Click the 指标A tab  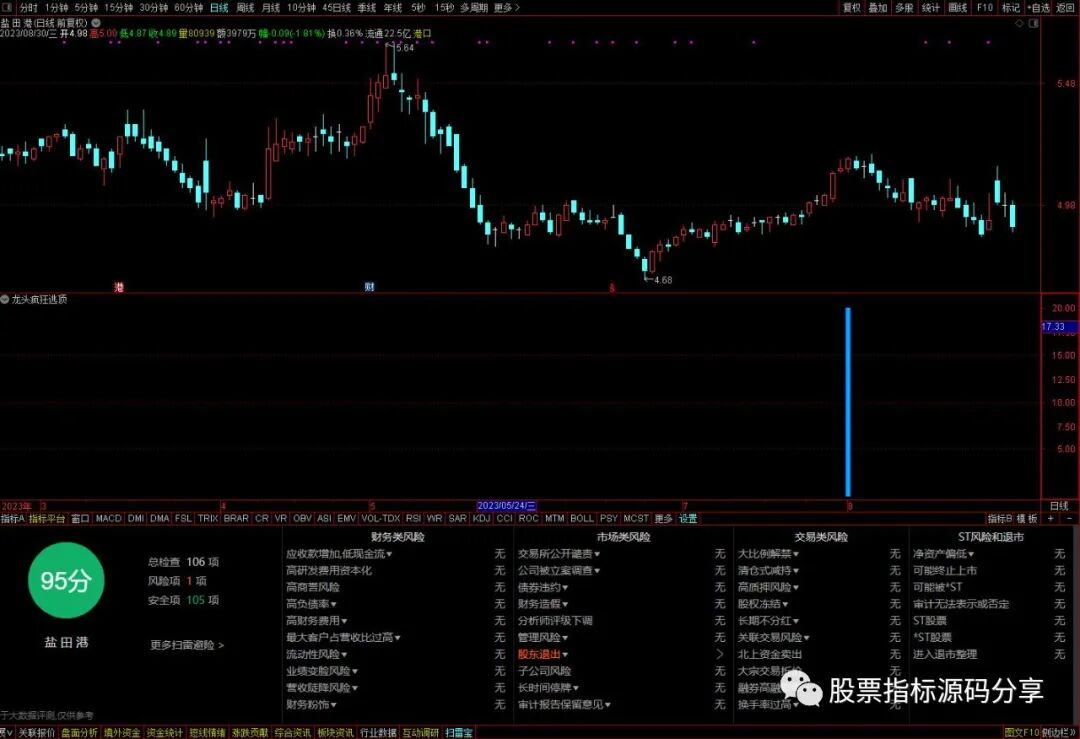tap(13, 519)
